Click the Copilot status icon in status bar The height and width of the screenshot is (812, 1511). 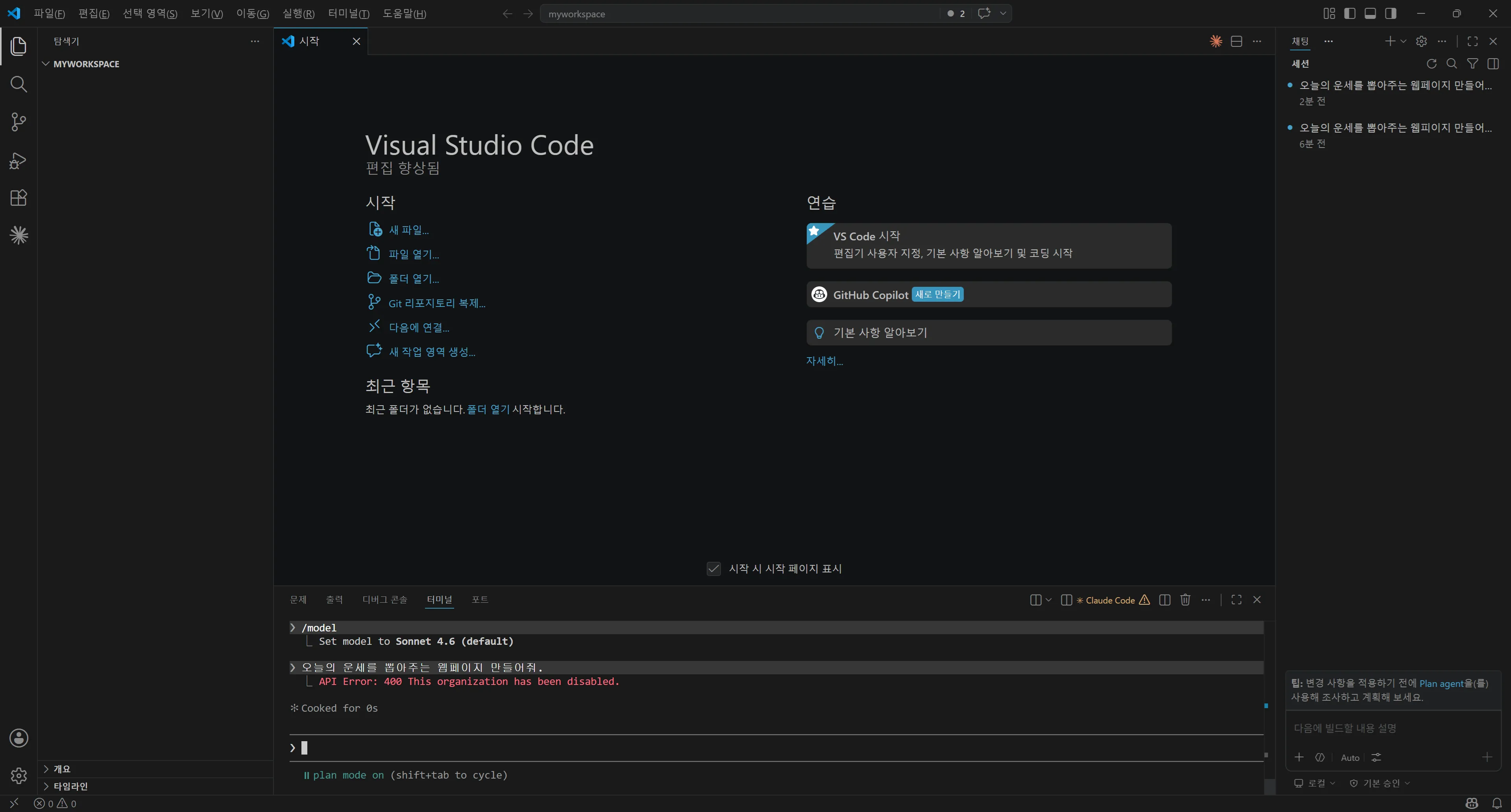1472,803
